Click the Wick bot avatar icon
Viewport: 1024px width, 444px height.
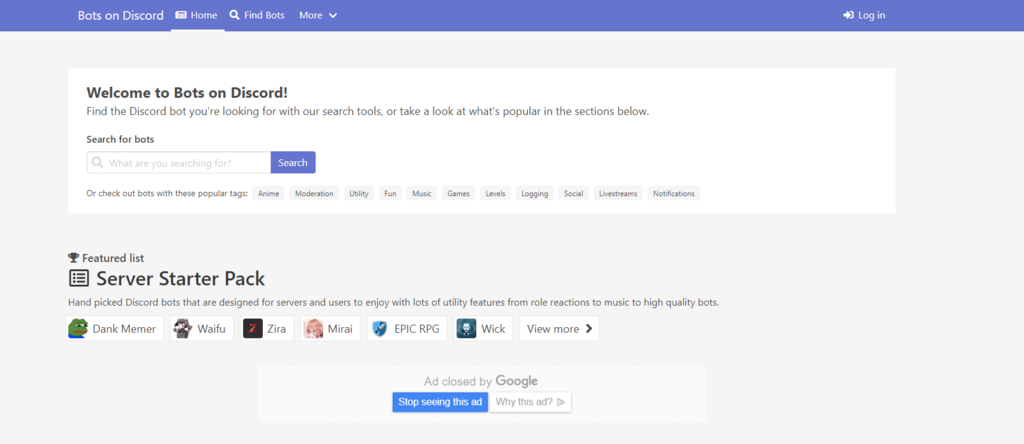466,329
